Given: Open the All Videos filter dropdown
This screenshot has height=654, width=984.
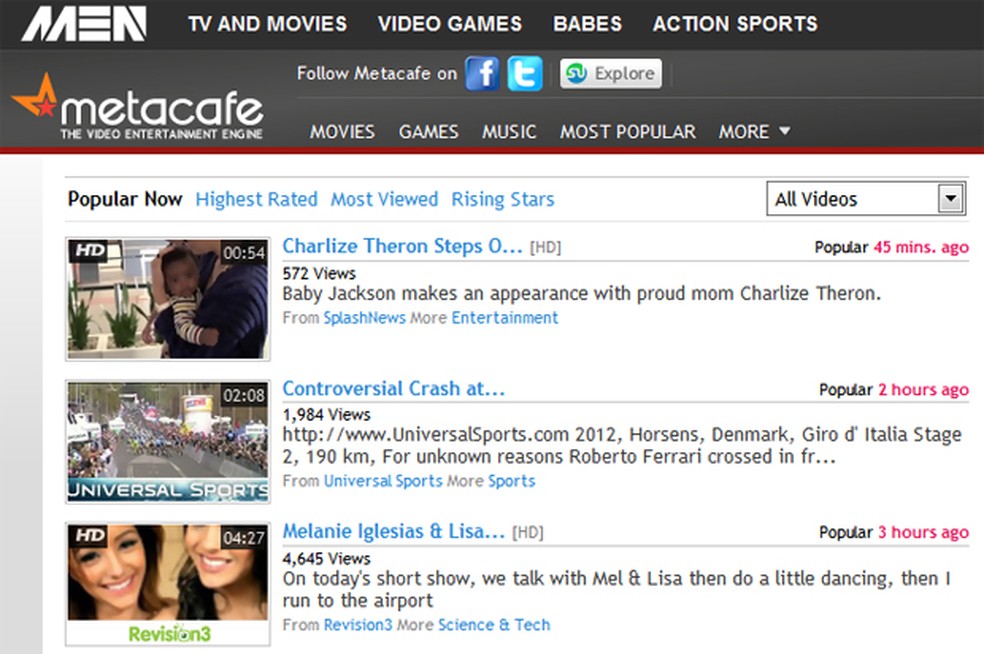Looking at the screenshot, I should click(866, 199).
